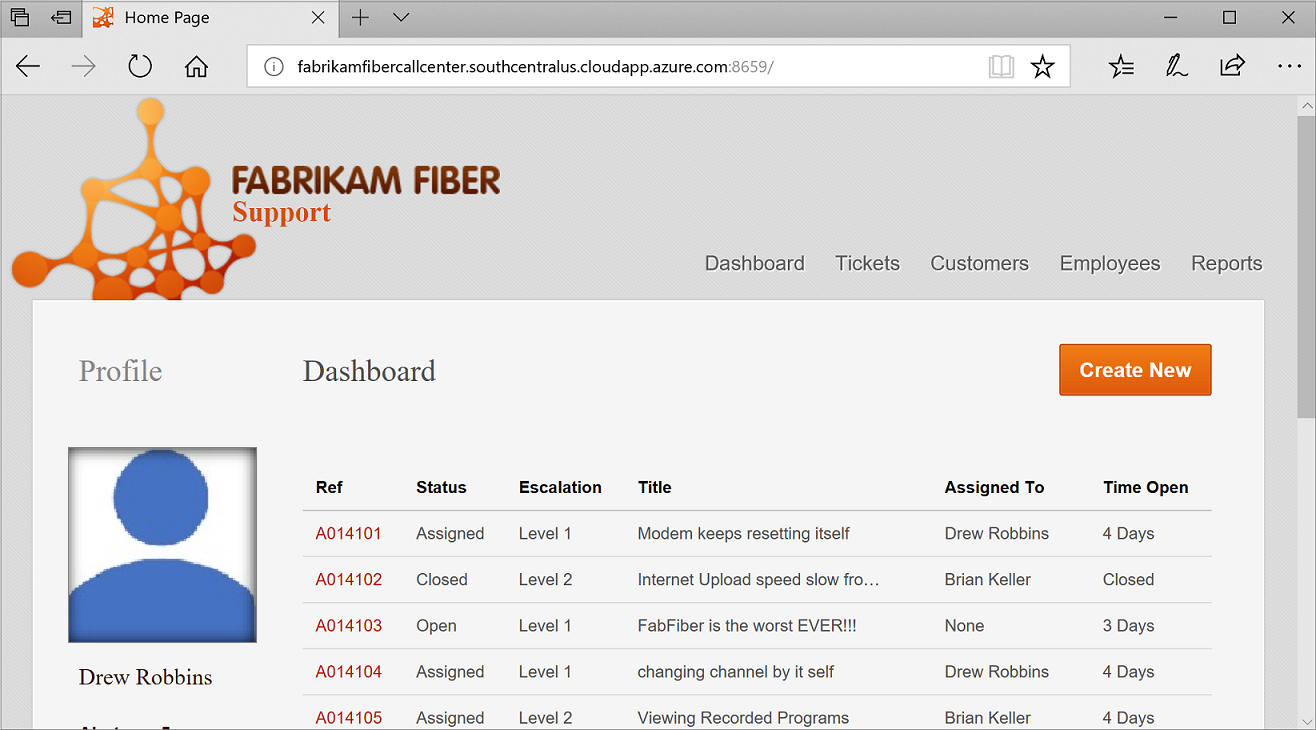
Task: Open the Tickets section
Action: tap(866, 263)
